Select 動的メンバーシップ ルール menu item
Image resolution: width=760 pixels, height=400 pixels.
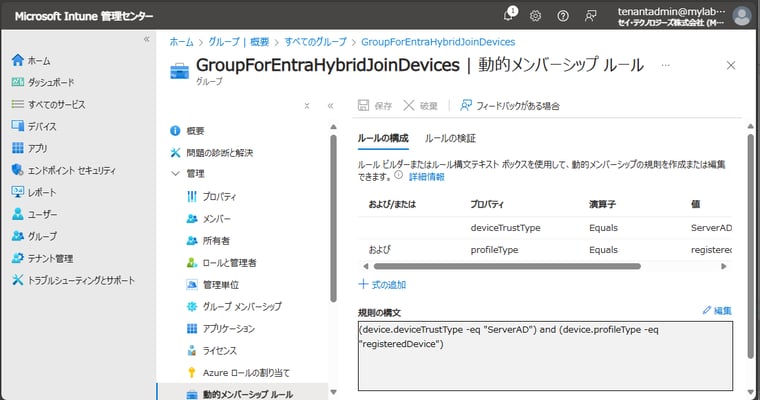240,394
